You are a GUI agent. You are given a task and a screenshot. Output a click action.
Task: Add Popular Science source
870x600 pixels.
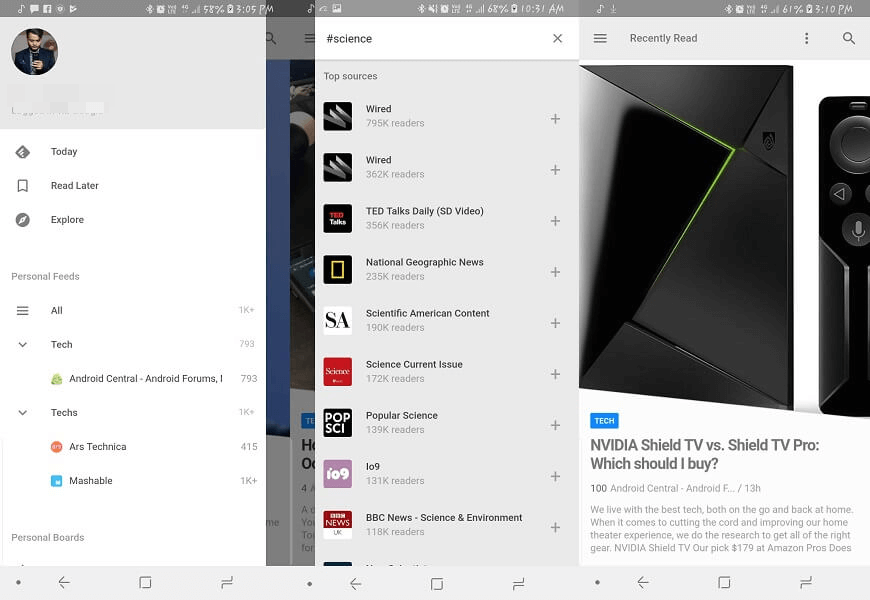click(555, 425)
